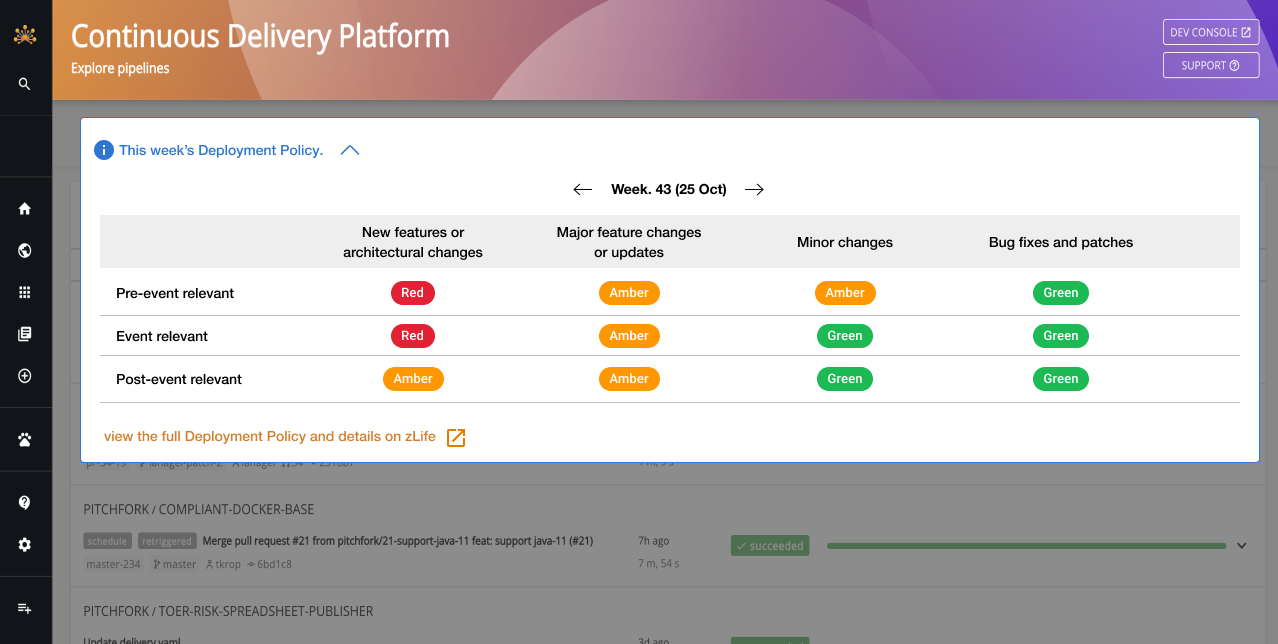Click Green badge for Pre-event bug fixes
Image resolution: width=1278 pixels, height=644 pixels.
[x=1061, y=293]
